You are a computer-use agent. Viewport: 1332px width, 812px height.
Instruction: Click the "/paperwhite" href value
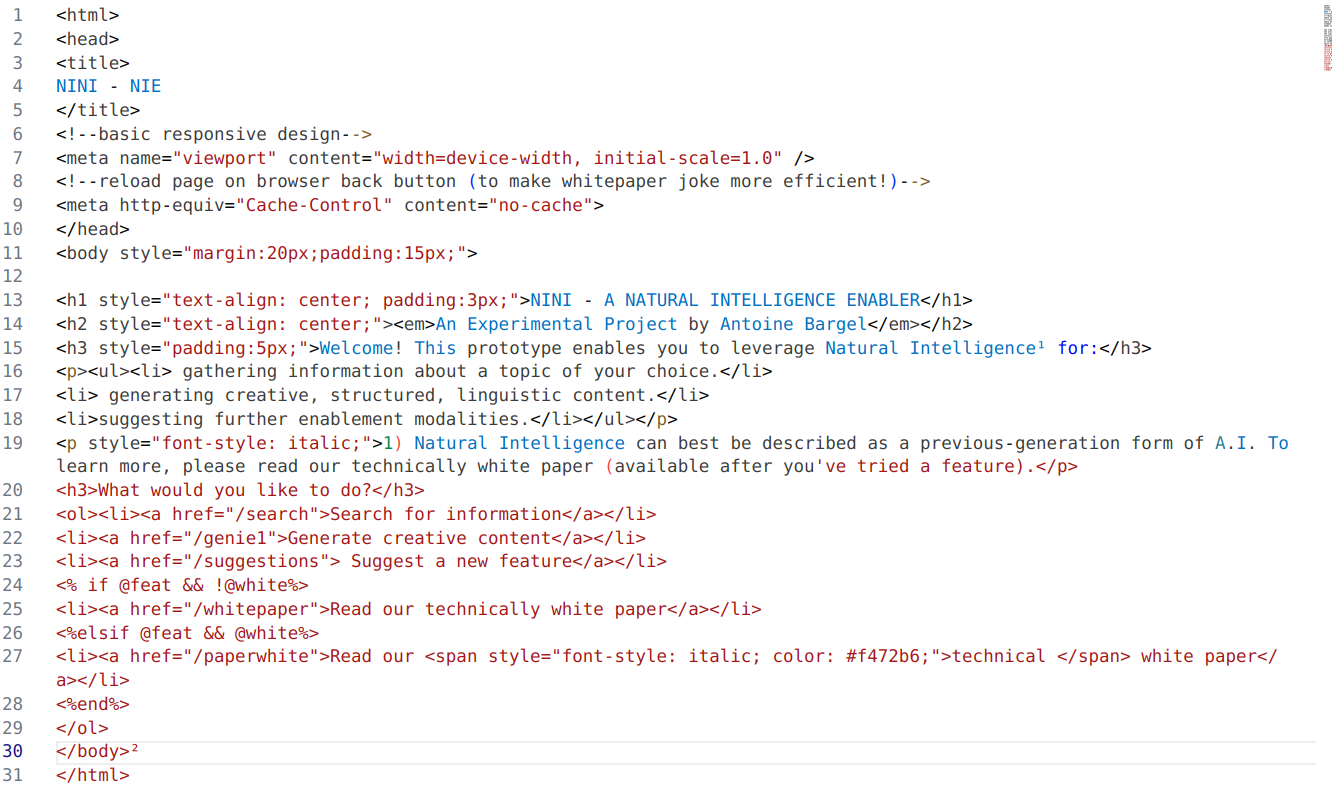click(x=256, y=656)
